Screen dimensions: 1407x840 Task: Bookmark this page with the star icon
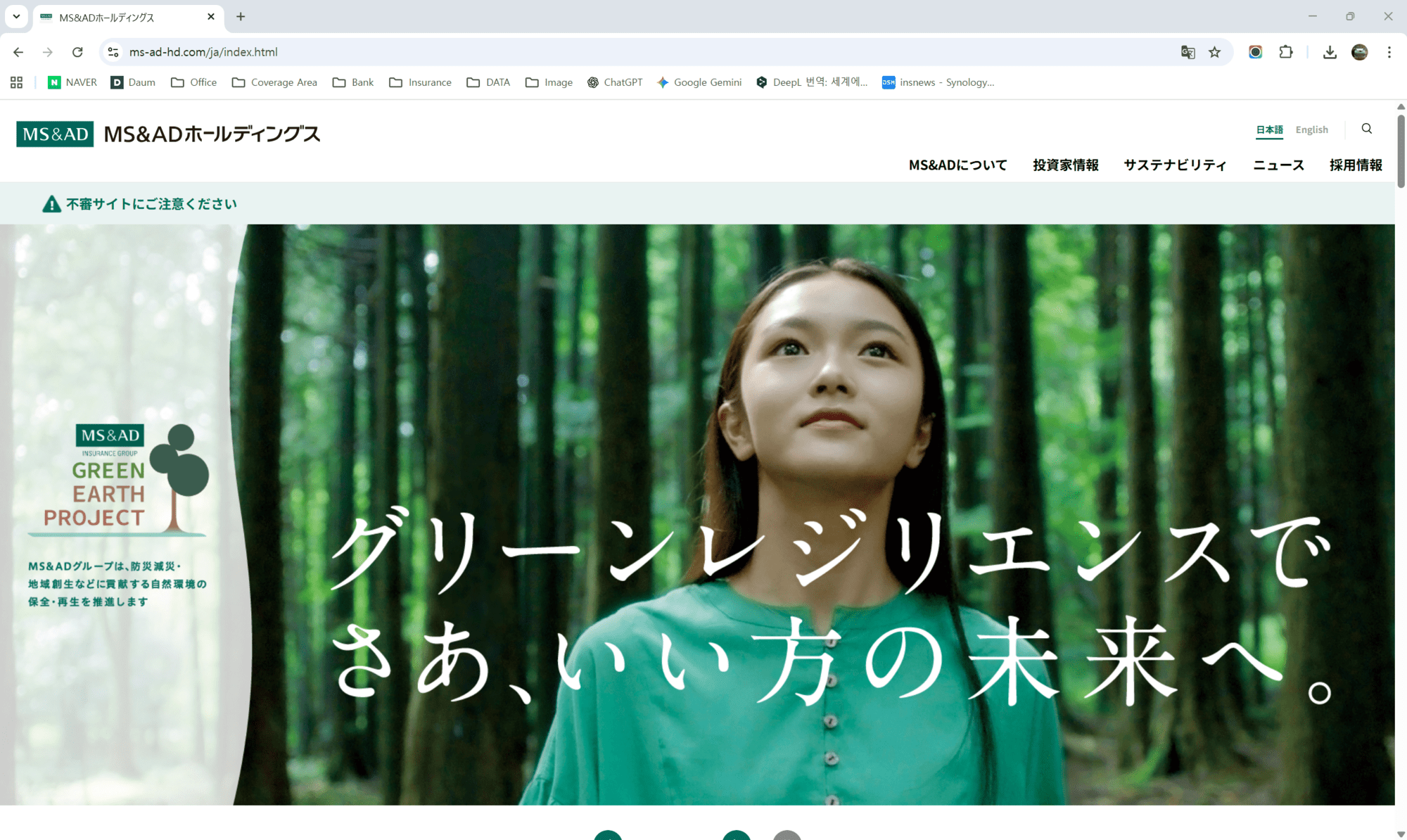(x=1215, y=52)
